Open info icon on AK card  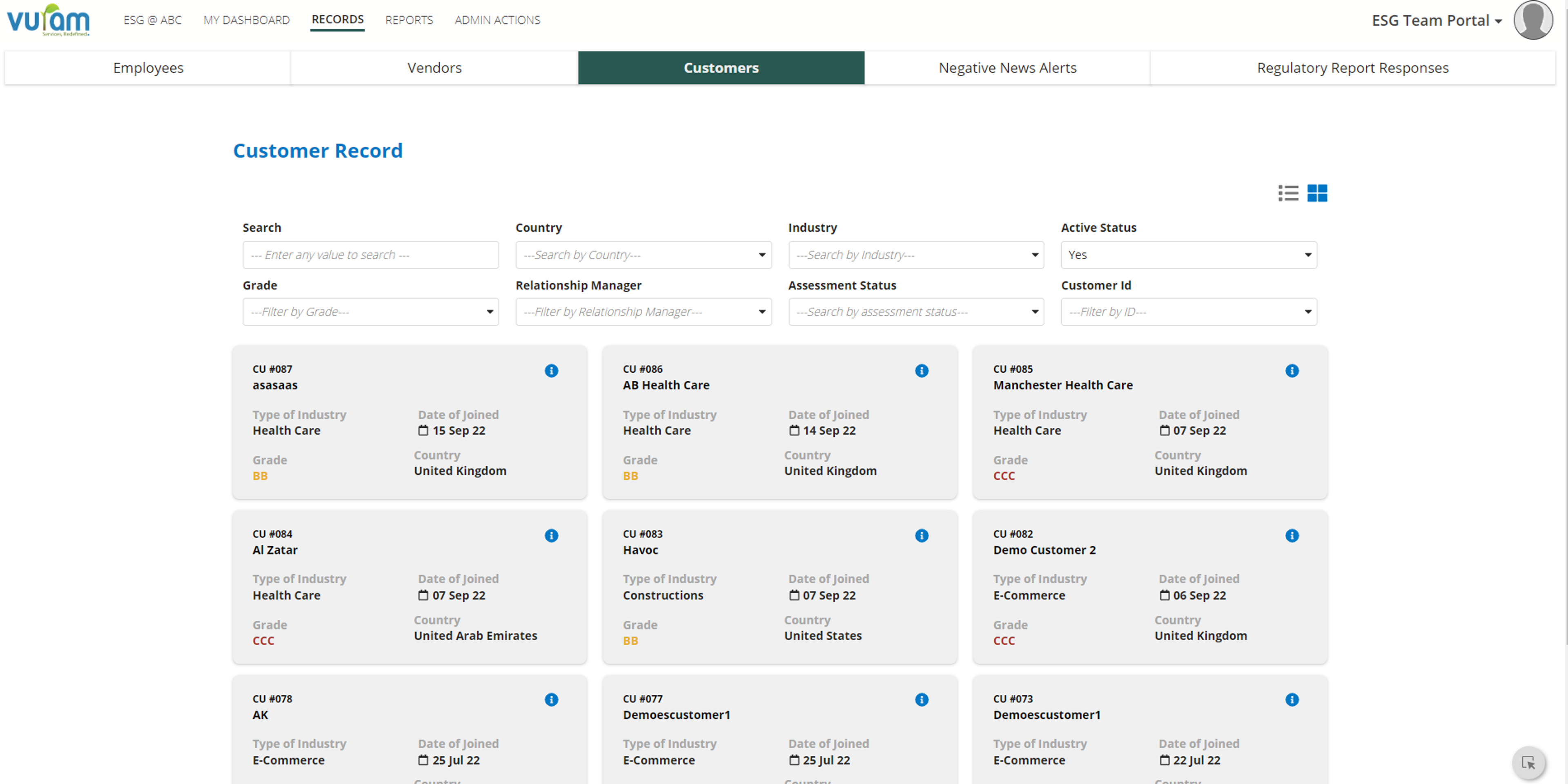(552, 700)
